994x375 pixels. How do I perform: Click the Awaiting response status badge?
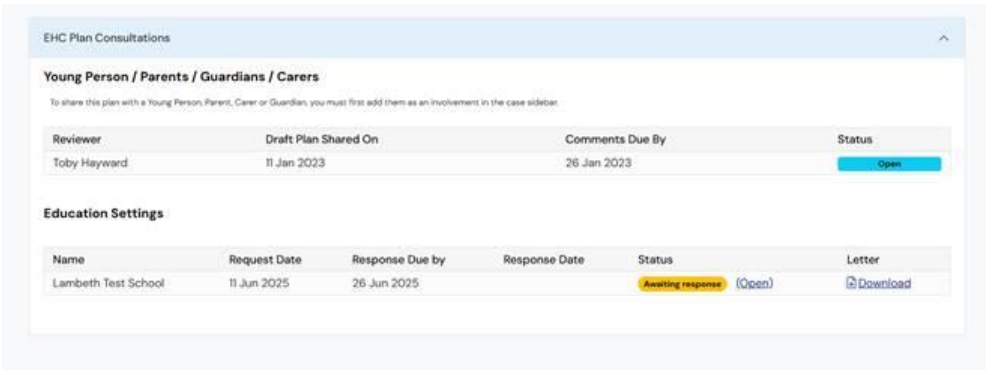pyautogui.click(x=682, y=284)
